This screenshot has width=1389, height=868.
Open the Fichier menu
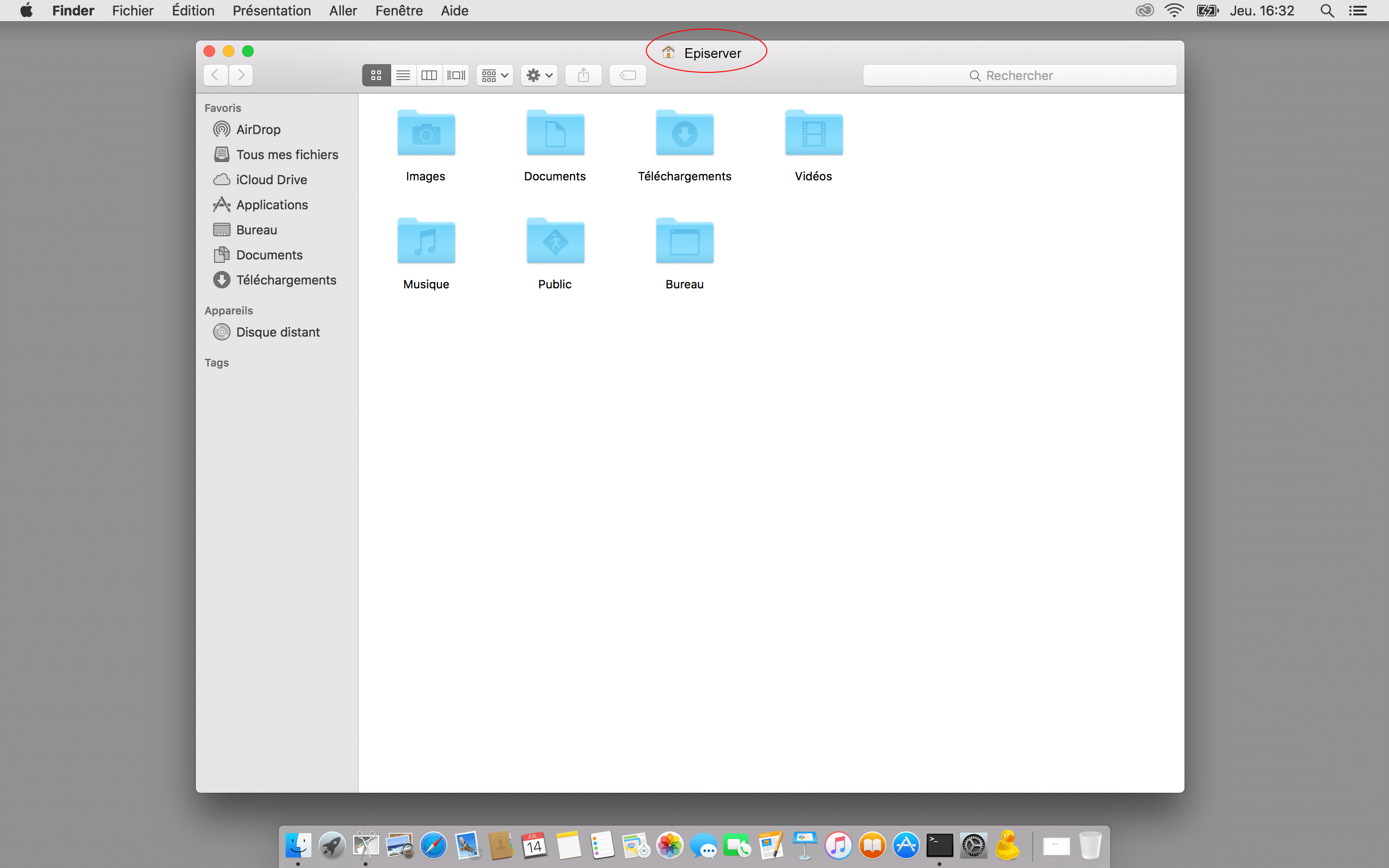point(133,10)
